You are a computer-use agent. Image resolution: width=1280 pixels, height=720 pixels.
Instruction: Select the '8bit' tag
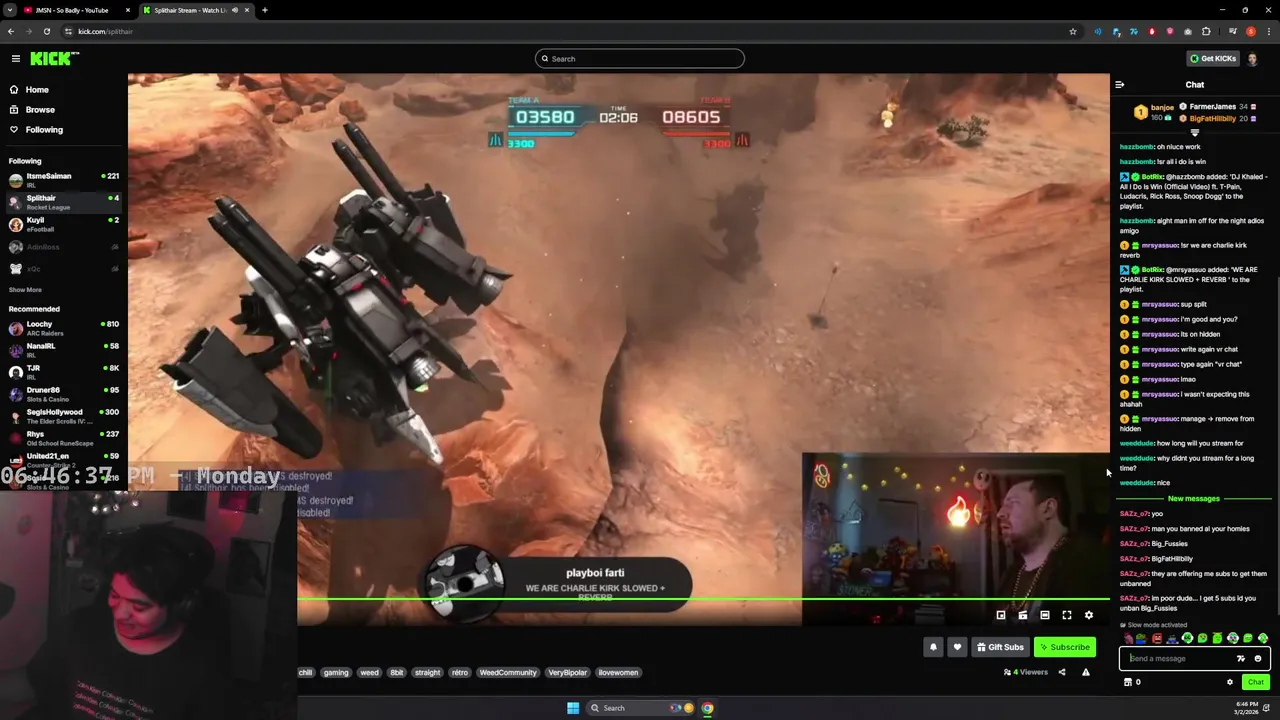pos(397,673)
